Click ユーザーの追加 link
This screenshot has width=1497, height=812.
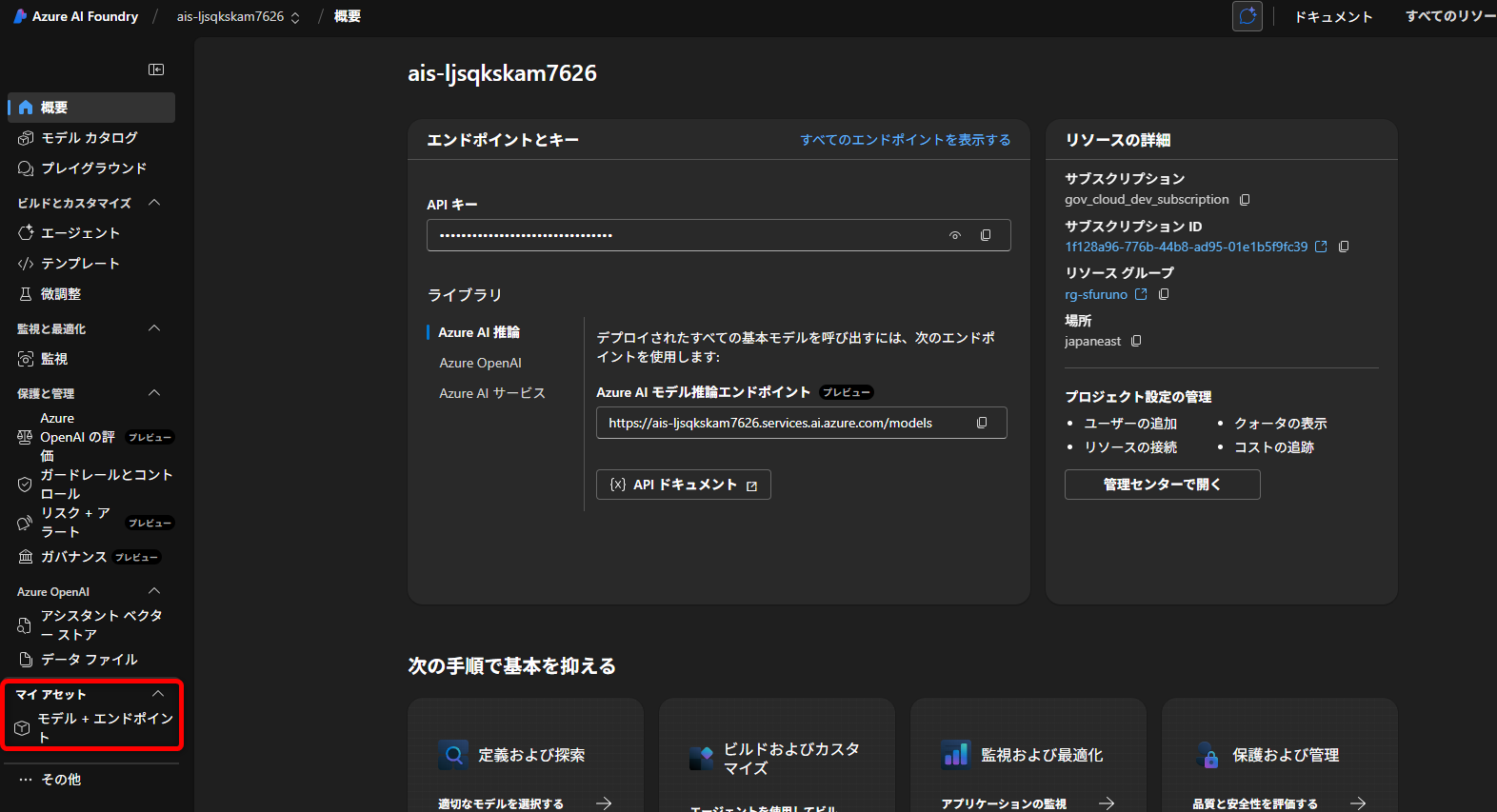pyautogui.click(x=1130, y=424)
